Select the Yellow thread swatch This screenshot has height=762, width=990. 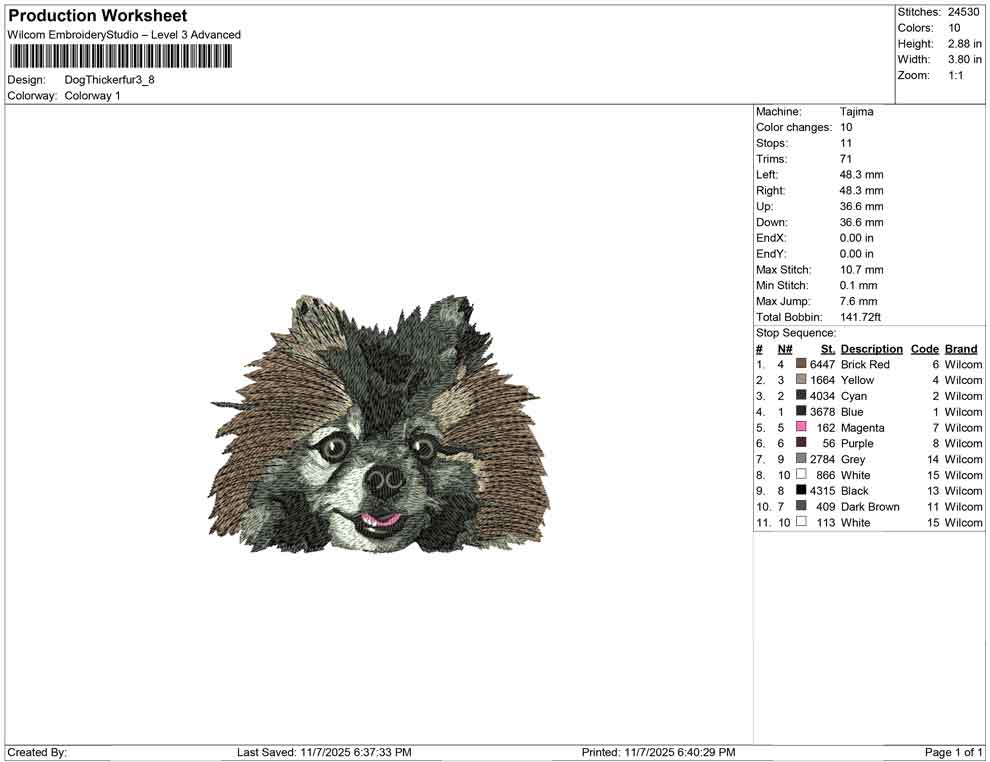800,380
